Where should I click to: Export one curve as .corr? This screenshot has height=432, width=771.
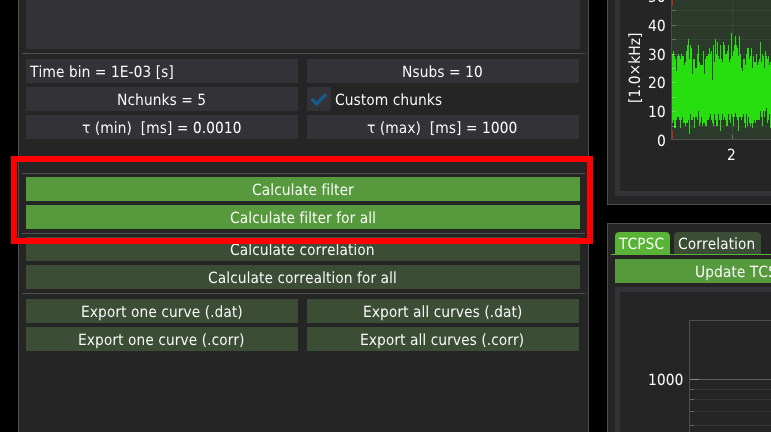161,340
